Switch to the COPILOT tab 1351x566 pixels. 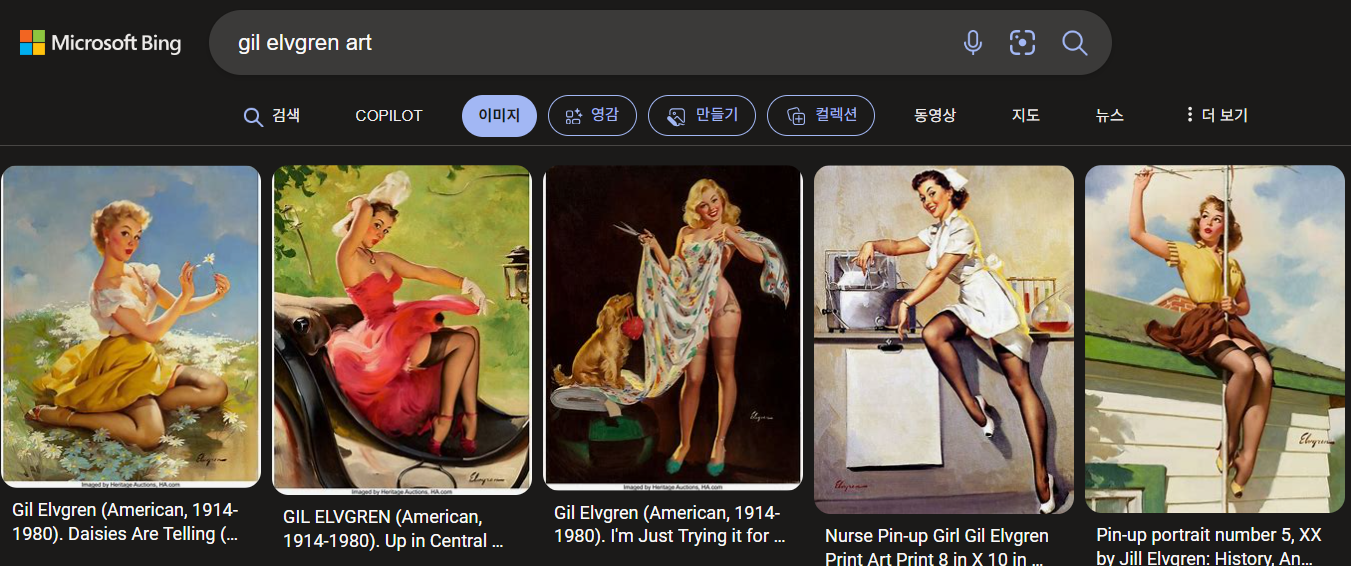389,116
